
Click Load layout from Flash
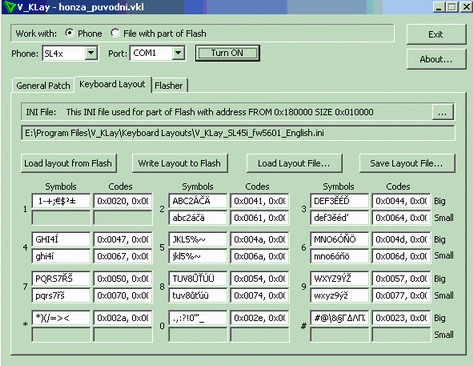68,163
